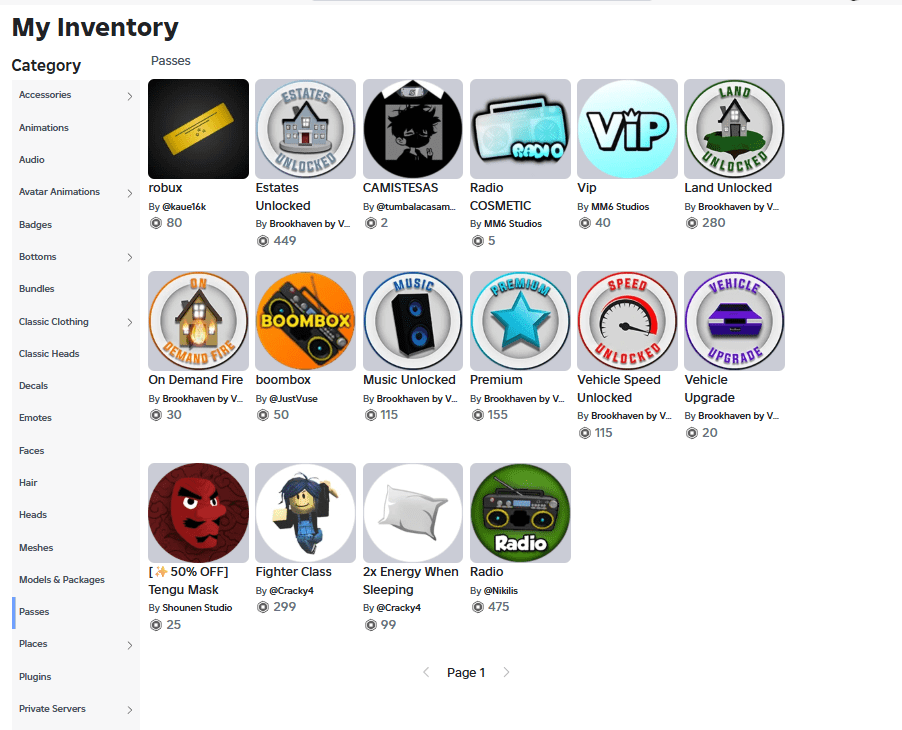Open the green Radio pass icon

click(x=520, y=513)
